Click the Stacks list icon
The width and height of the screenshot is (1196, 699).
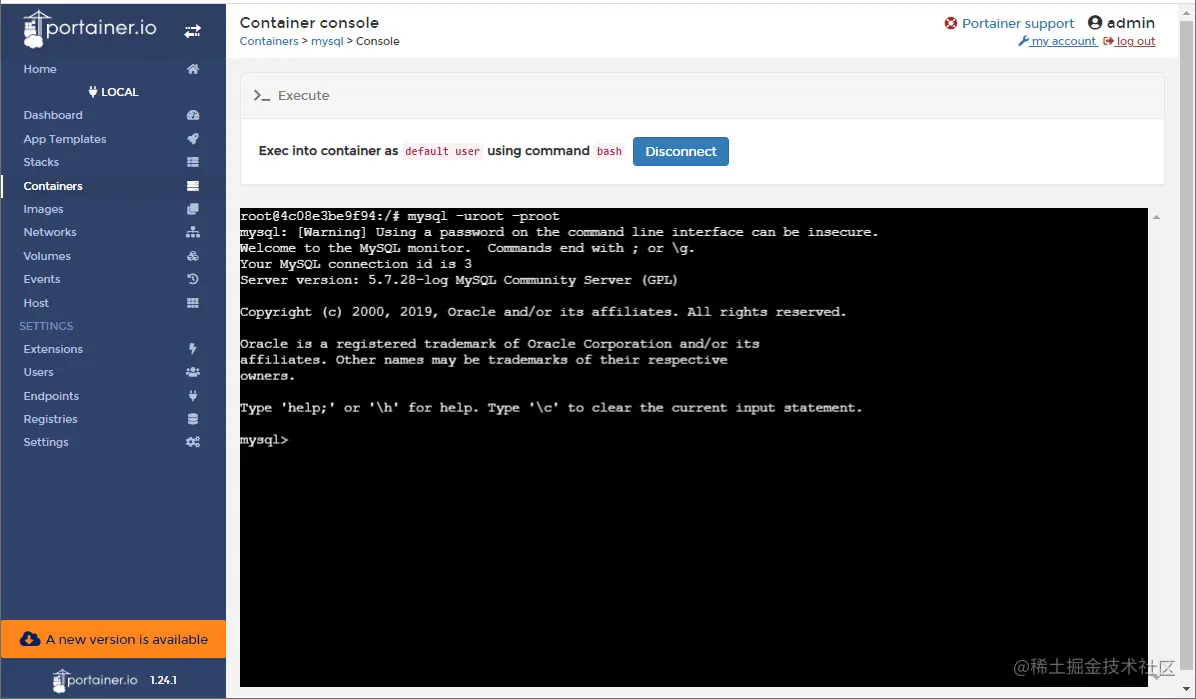(x=193, y=162)
